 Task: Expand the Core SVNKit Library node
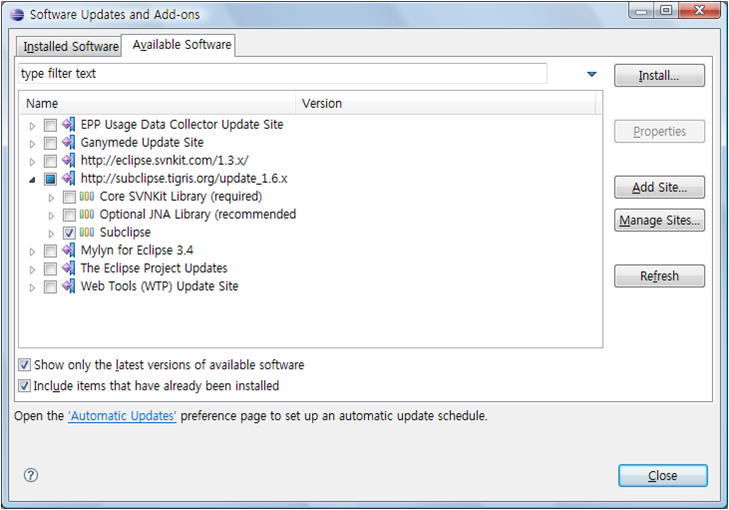coord(51,198)
